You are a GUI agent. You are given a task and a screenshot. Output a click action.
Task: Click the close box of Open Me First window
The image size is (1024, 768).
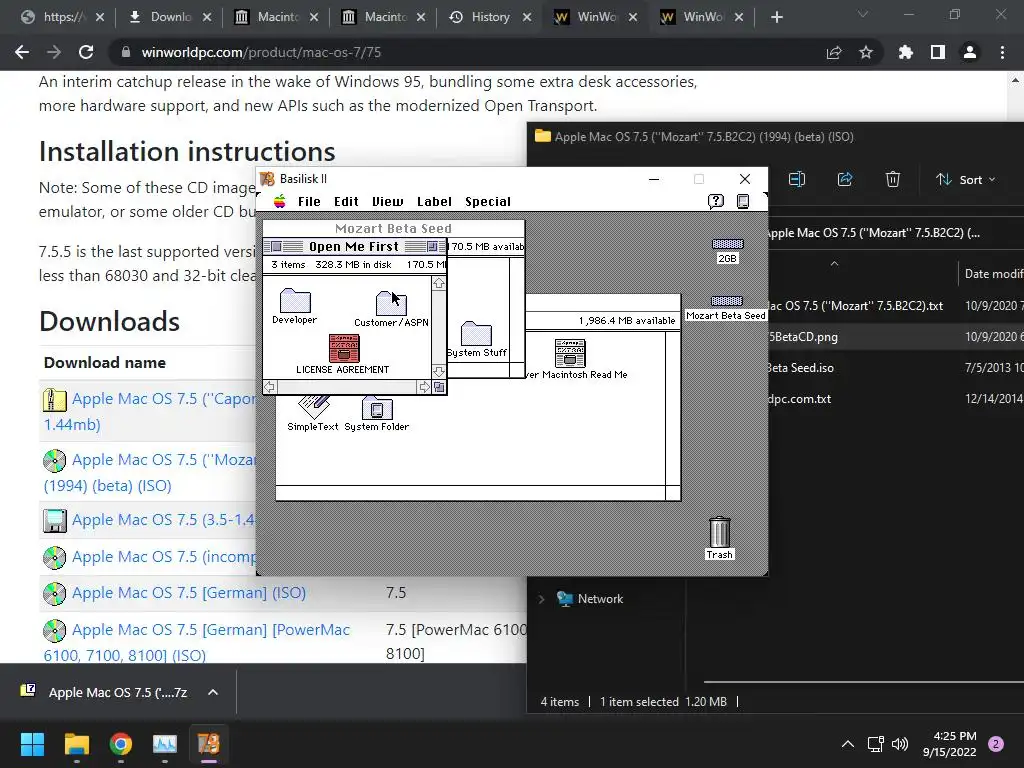[x=277, y=246]
